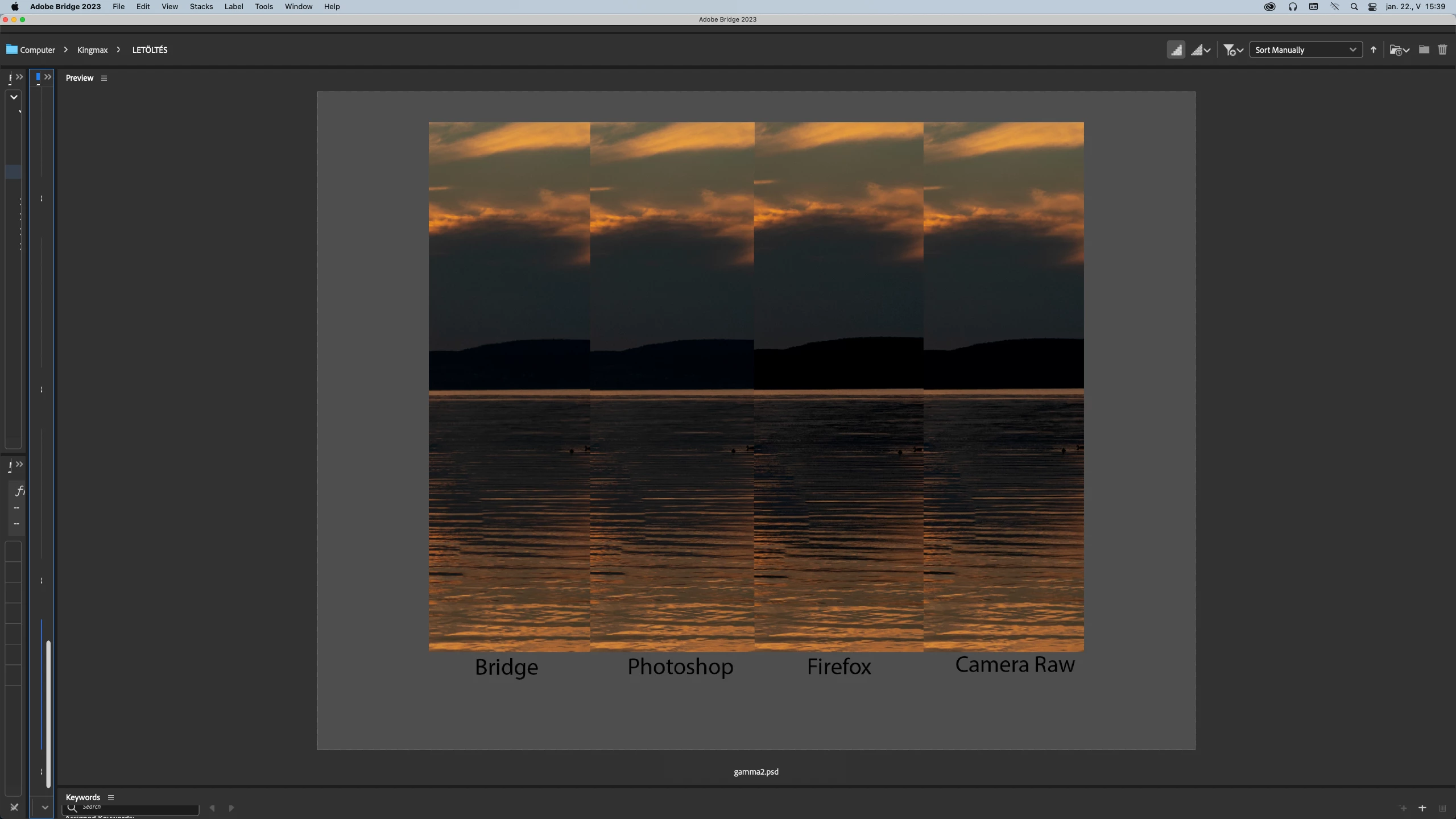Open Preview panel hamburger menu
Image resolution: width=1456 pixels, height=819 pixels.
coord(104,78)
